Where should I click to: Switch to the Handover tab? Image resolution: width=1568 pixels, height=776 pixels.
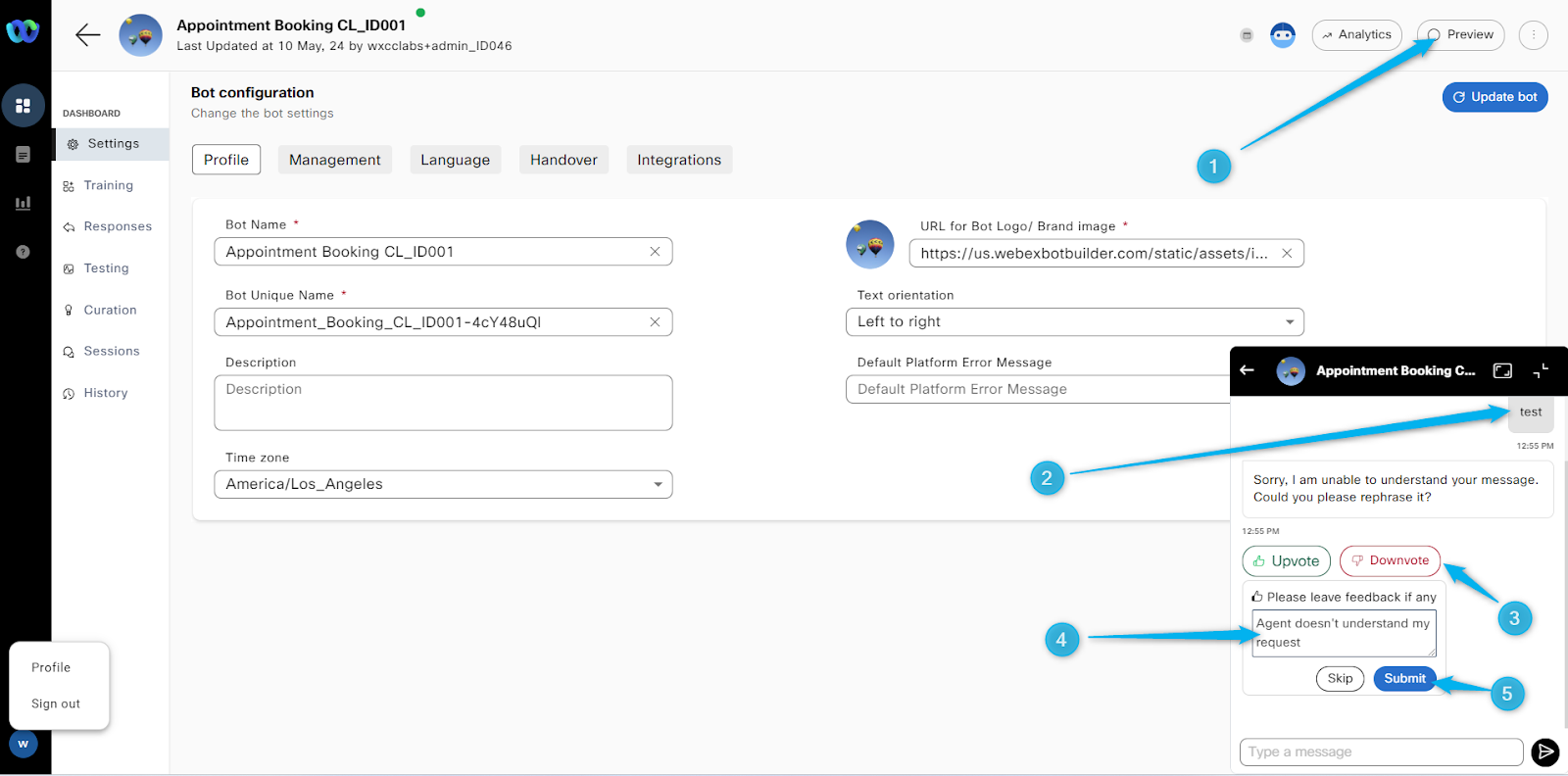[563, 160]
